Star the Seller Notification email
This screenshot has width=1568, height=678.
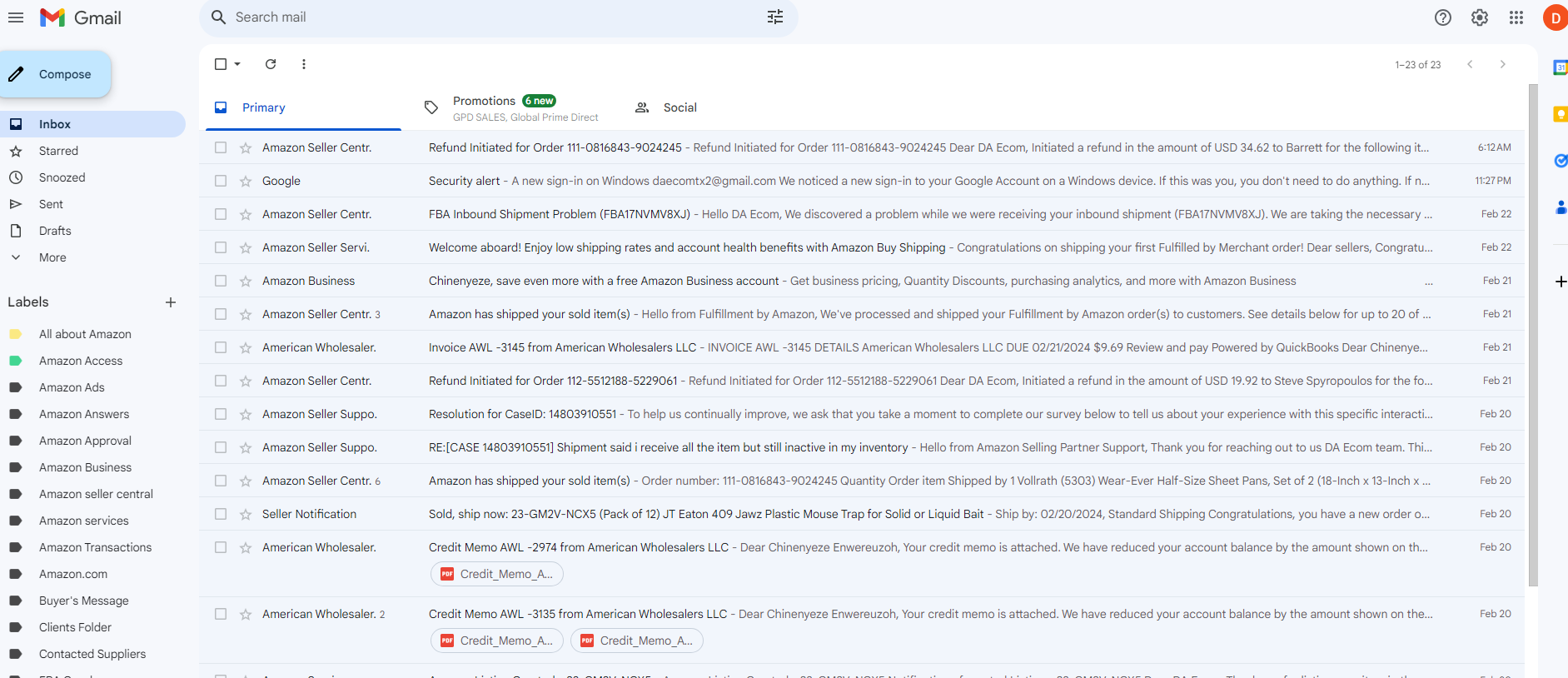click(x=246, y=514)
